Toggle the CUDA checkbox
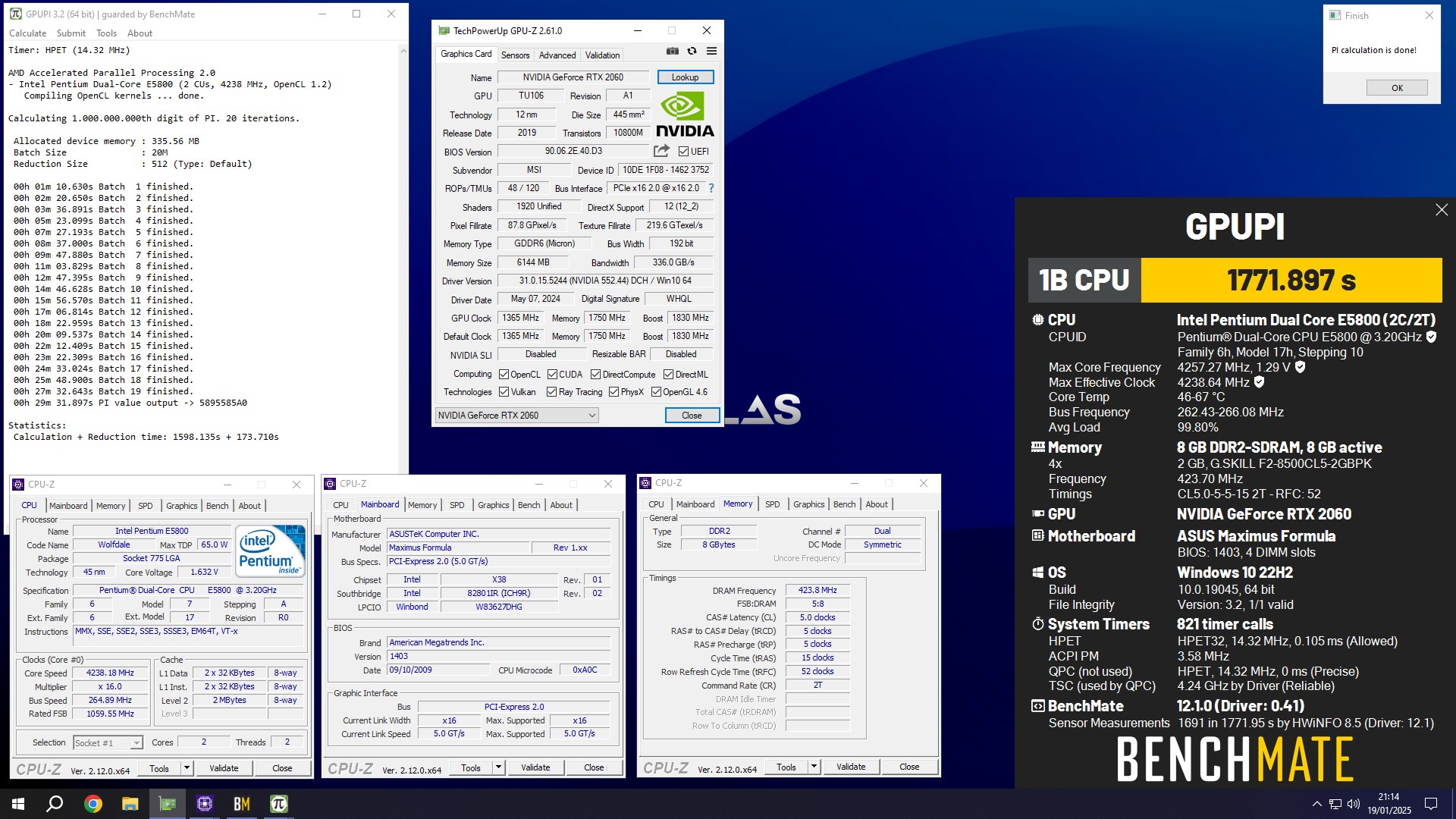1456x819 pixels. 552,374
